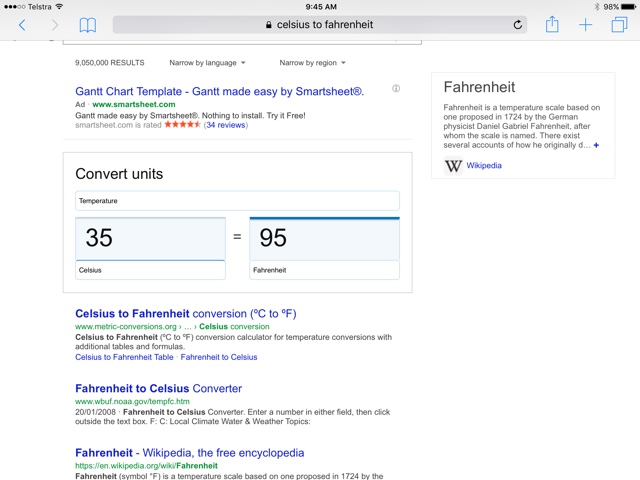Open Wikipedia link in Fahrenheit panel
Image resolution: width=640 pixels, height=480 pixels.
tap(484, 165)
